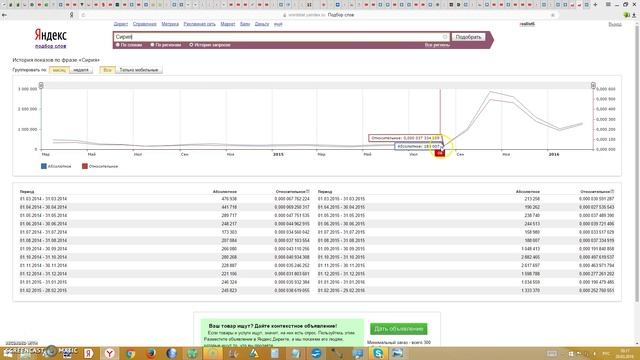640x360 pixels.
Task: Click the right chart range slider handle
Action: tap(593, 85)
